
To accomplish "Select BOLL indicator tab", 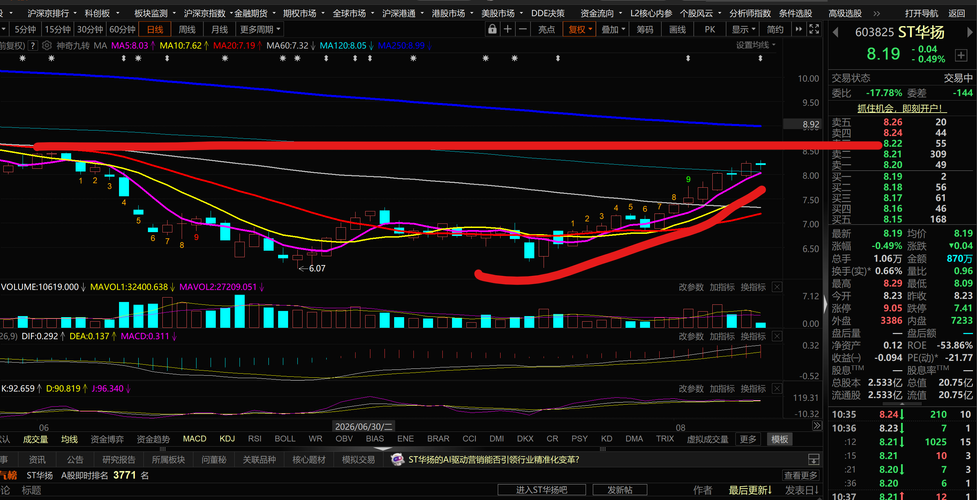I will click(285, 439).
